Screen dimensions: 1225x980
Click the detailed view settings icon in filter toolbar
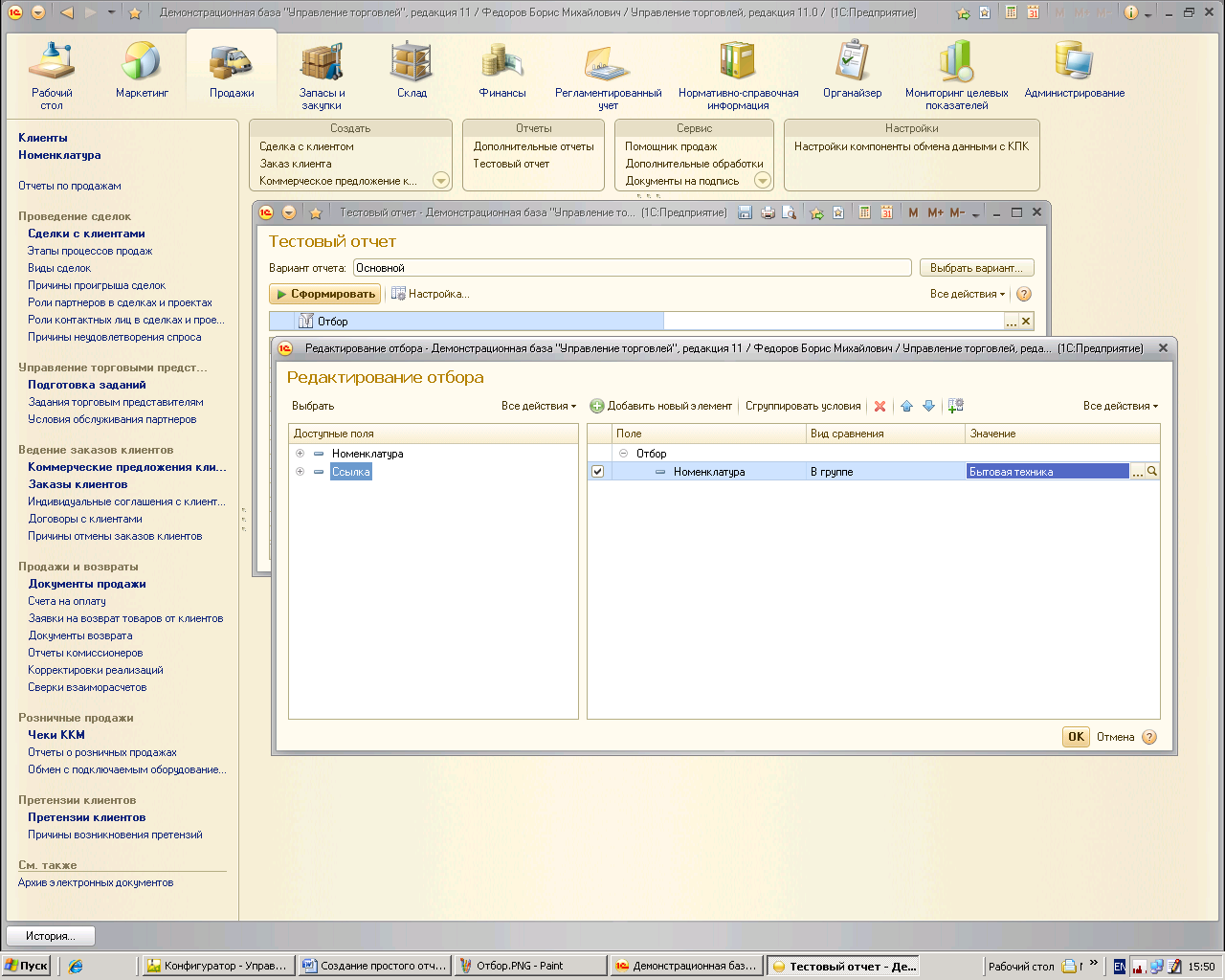956,406
